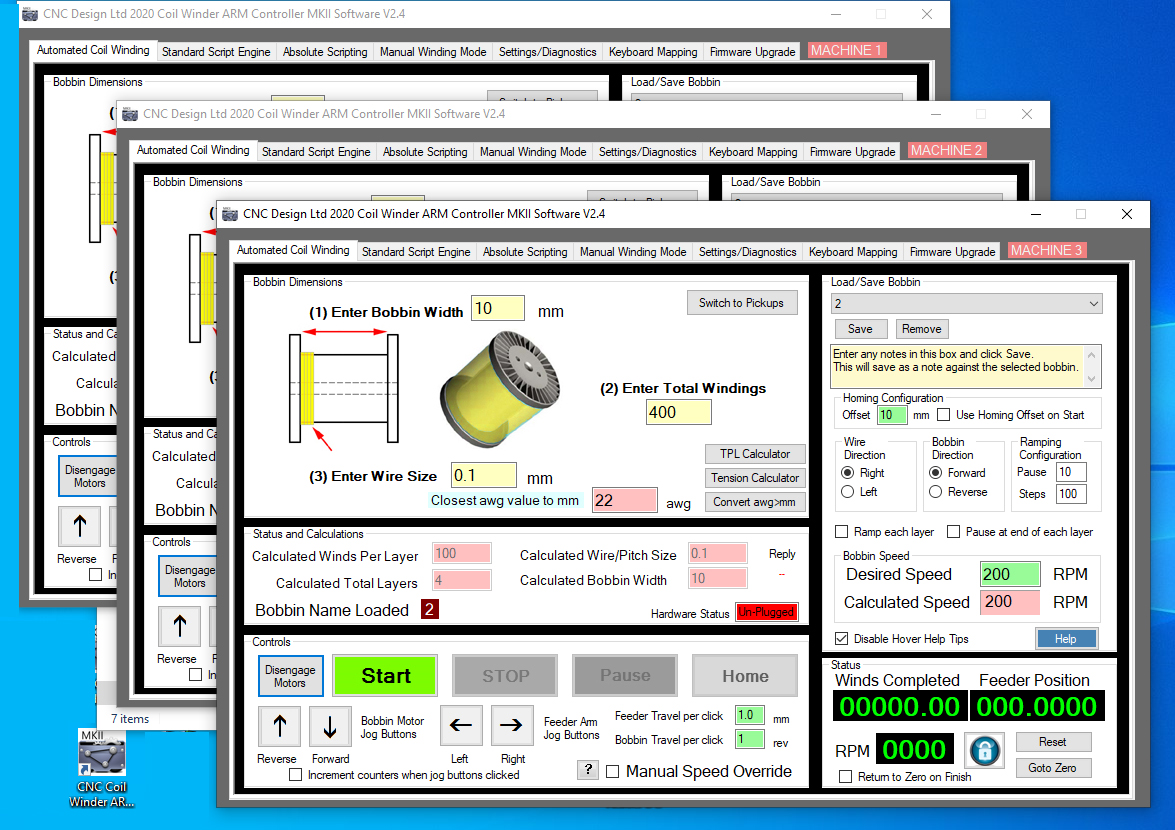This screenshot has height=830, width=1175.
Task: Click Disengage Motors in Machine 3
Action: coord(290,676)
